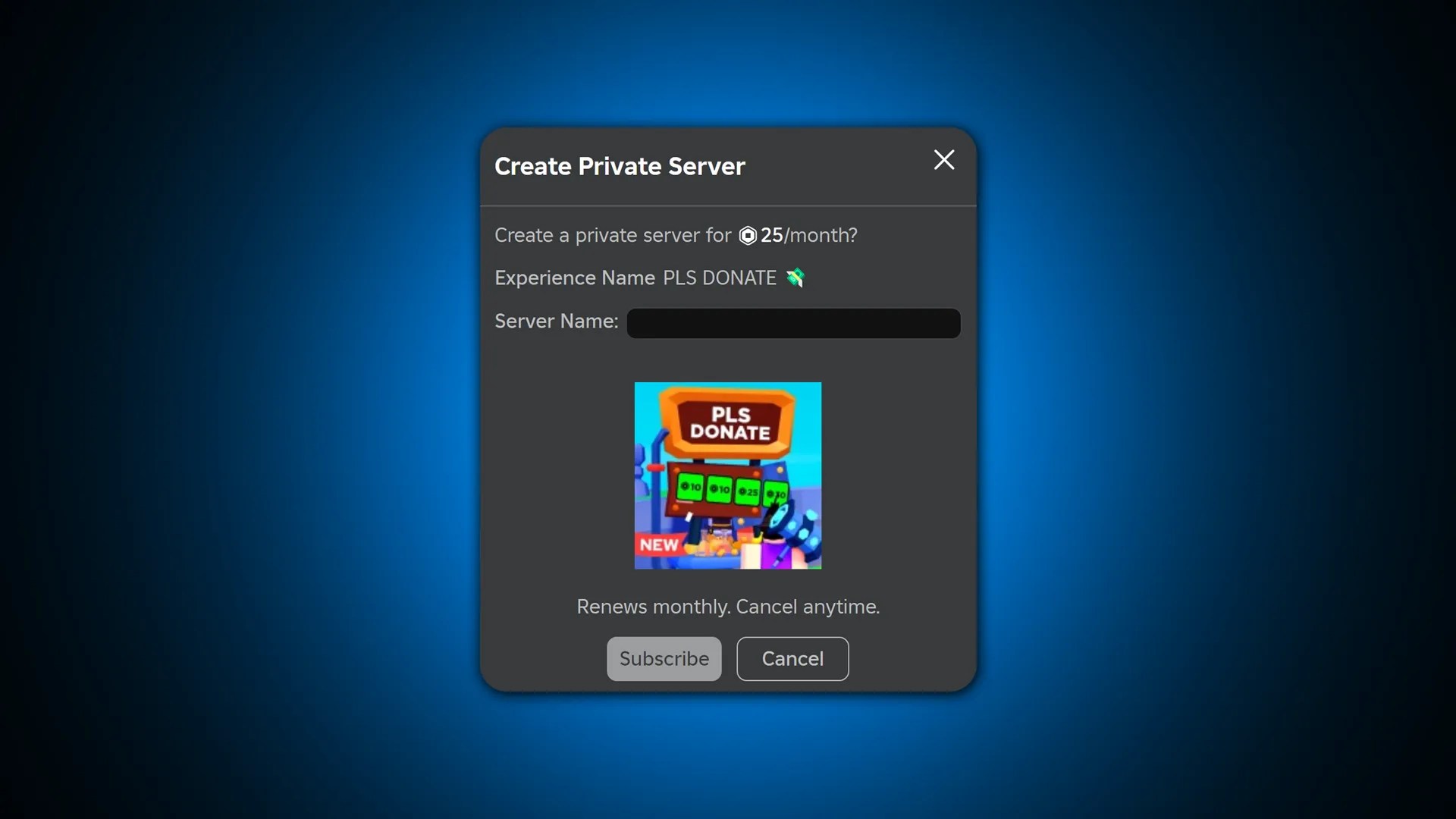The image size is (1456, 819).
Task: Click the leftmost green 10 Robux donation board
Action: (690, 488)
